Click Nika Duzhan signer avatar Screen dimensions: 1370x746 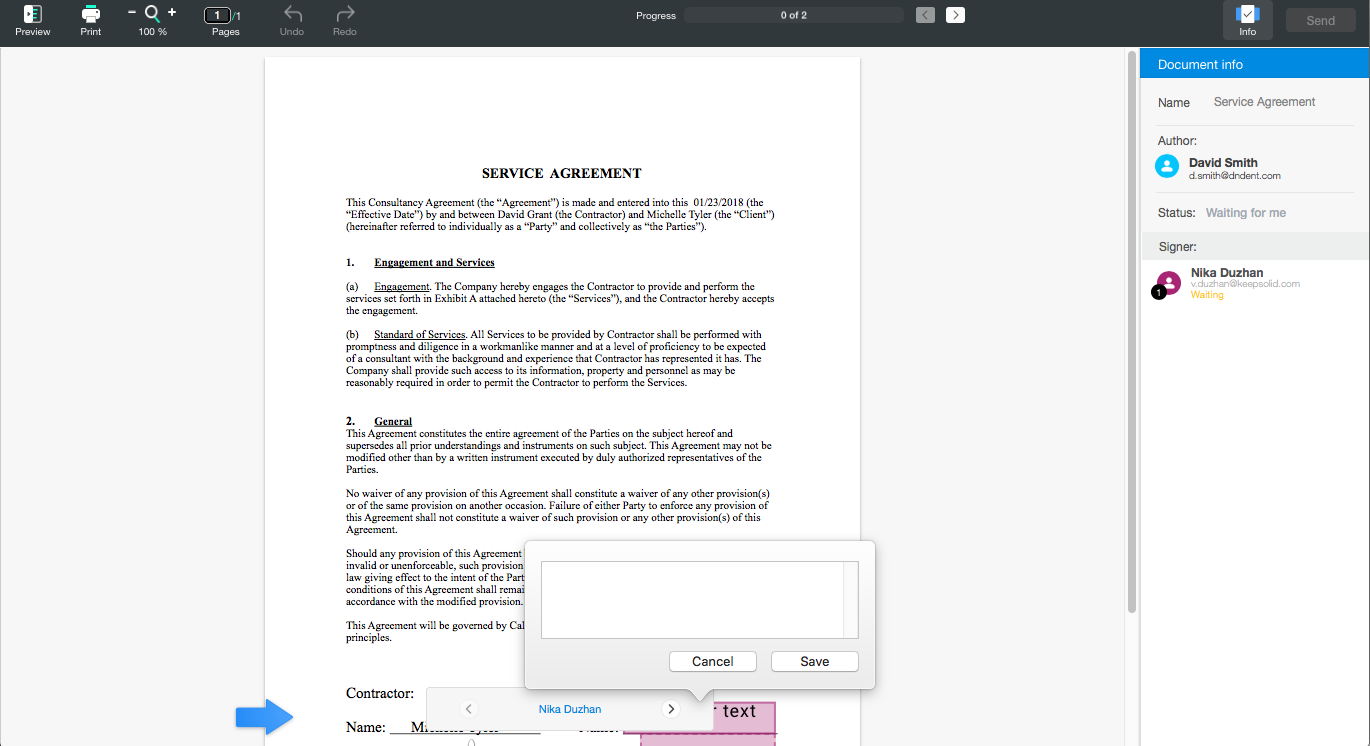click(1169, 283)
